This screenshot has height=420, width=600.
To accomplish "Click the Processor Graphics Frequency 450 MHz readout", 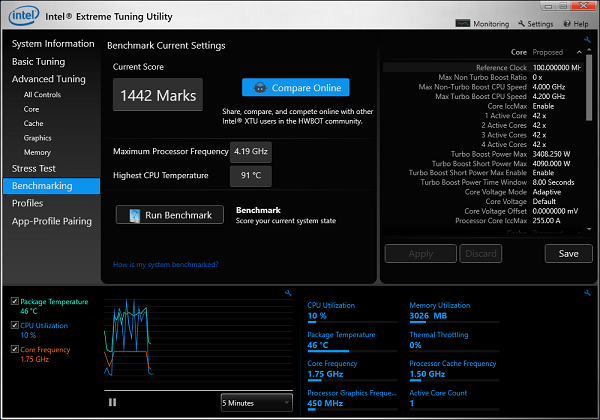I will [352, 399].
